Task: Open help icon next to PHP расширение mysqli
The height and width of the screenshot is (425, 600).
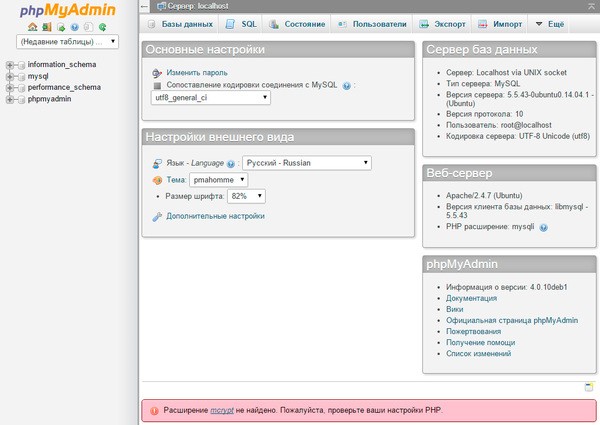Action: pos(543,228)
